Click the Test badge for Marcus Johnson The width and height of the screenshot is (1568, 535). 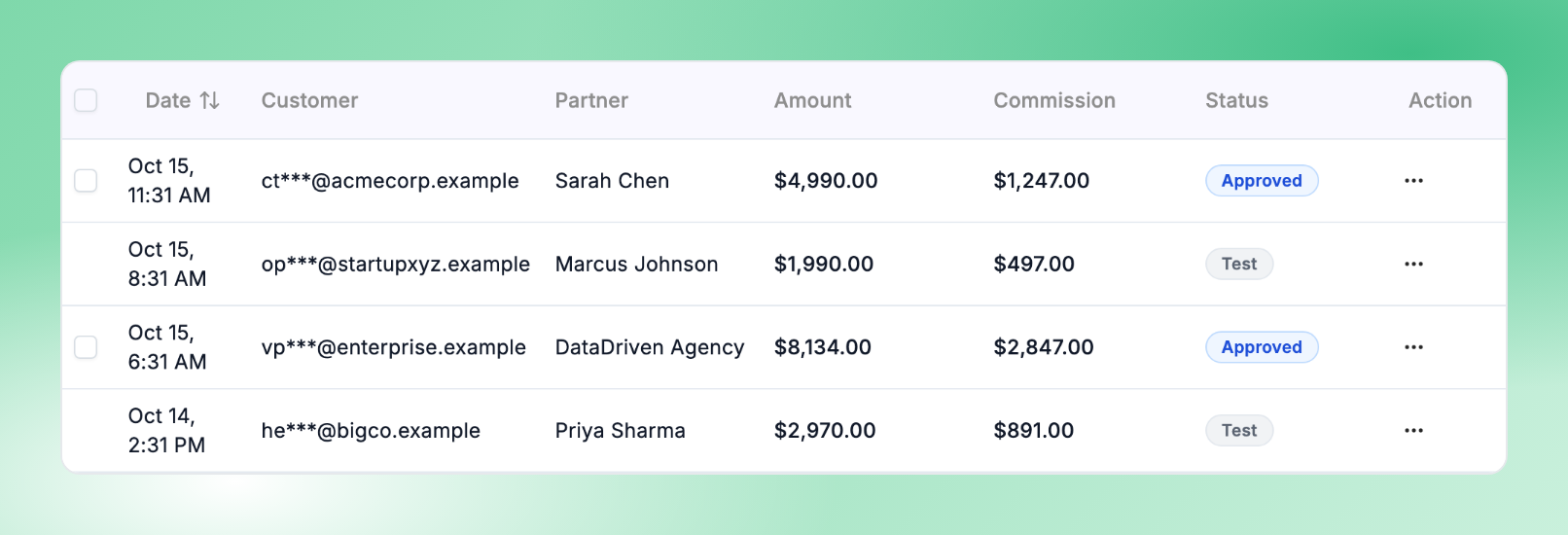(x=1239, y=265)
